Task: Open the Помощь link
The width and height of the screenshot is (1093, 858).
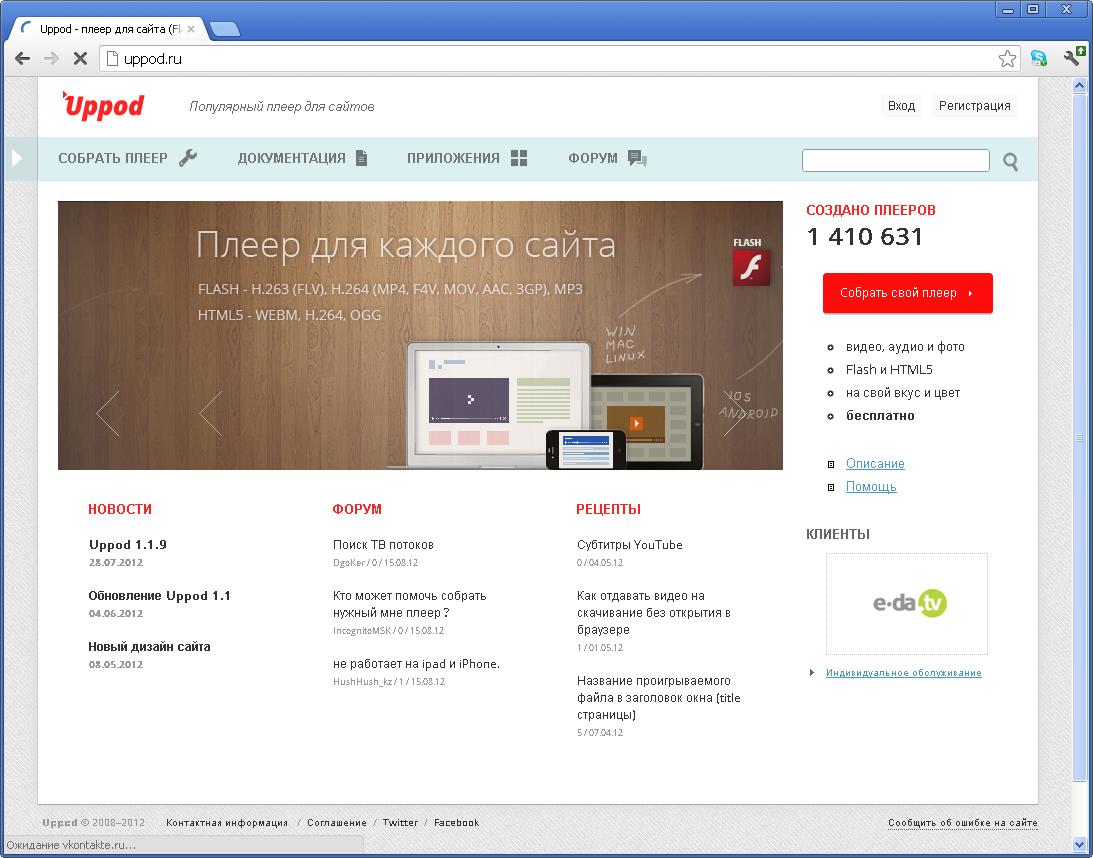Action: tap(871, 487)
